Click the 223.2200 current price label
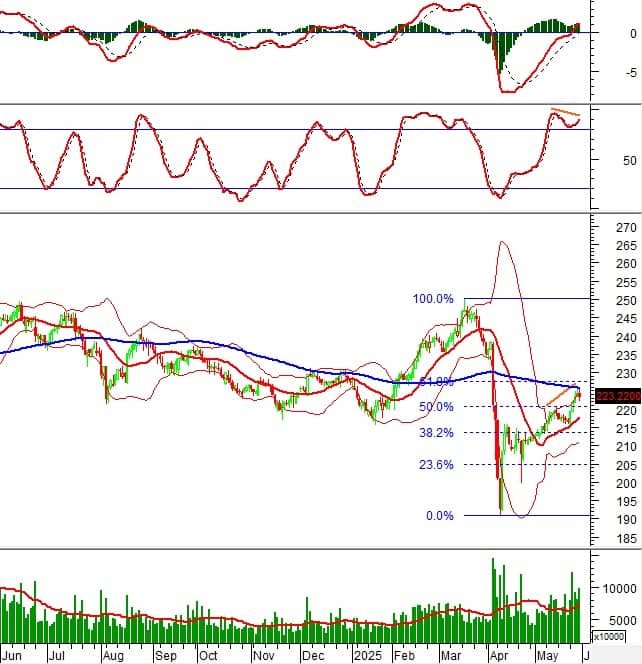The image size is (642, 664). pyautogui.click(x=618, y=396)
